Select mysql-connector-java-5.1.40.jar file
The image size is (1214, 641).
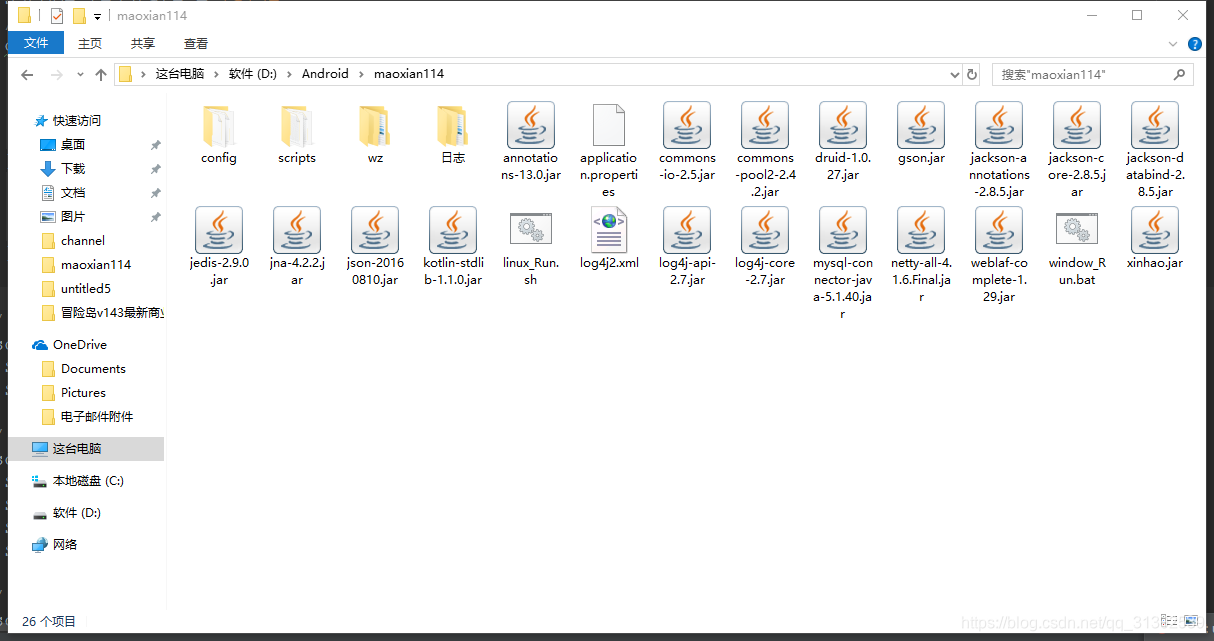[843, 264]
